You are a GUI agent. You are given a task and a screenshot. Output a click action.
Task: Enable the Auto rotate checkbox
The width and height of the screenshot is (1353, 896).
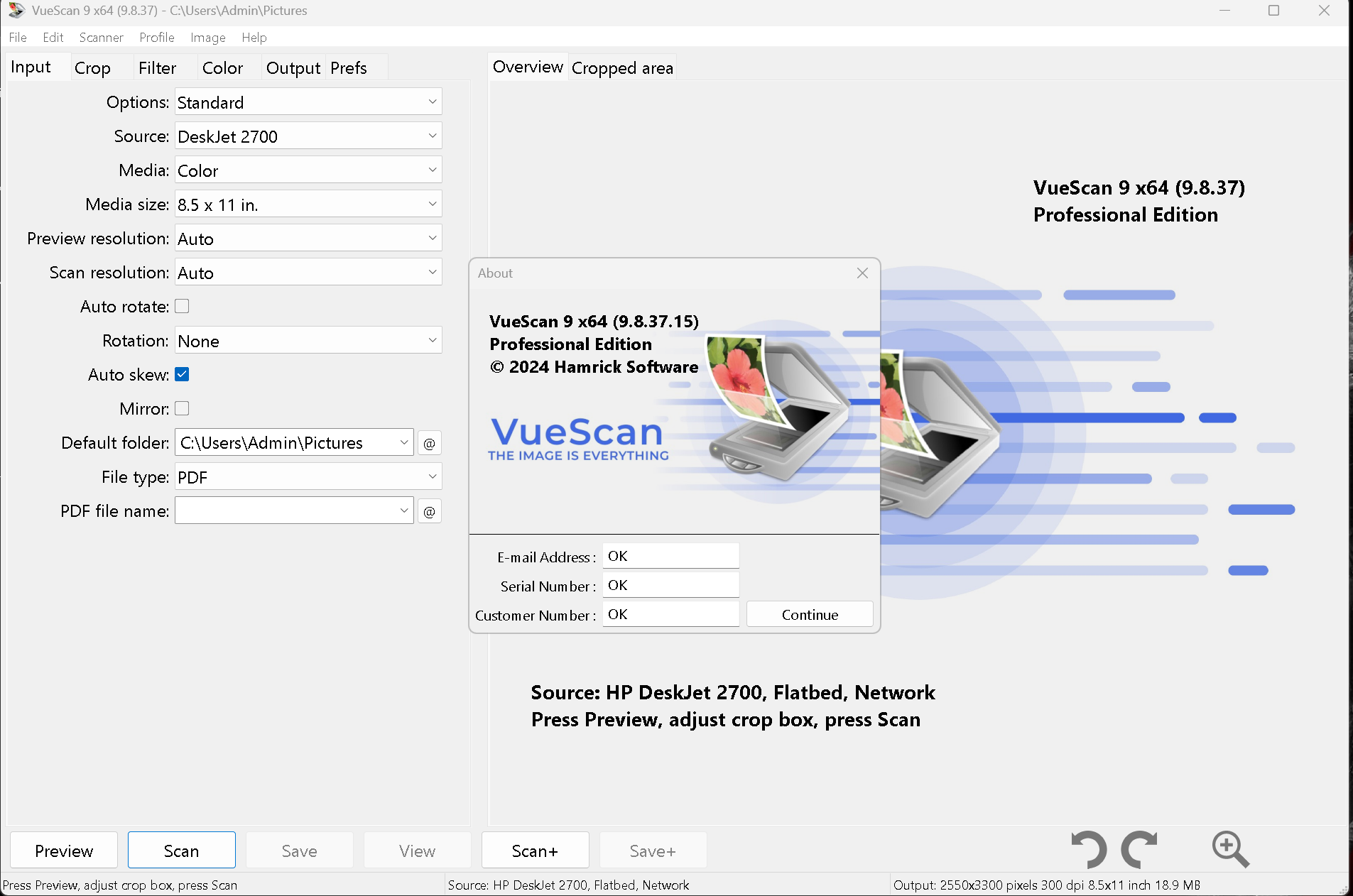coord(182,306)
